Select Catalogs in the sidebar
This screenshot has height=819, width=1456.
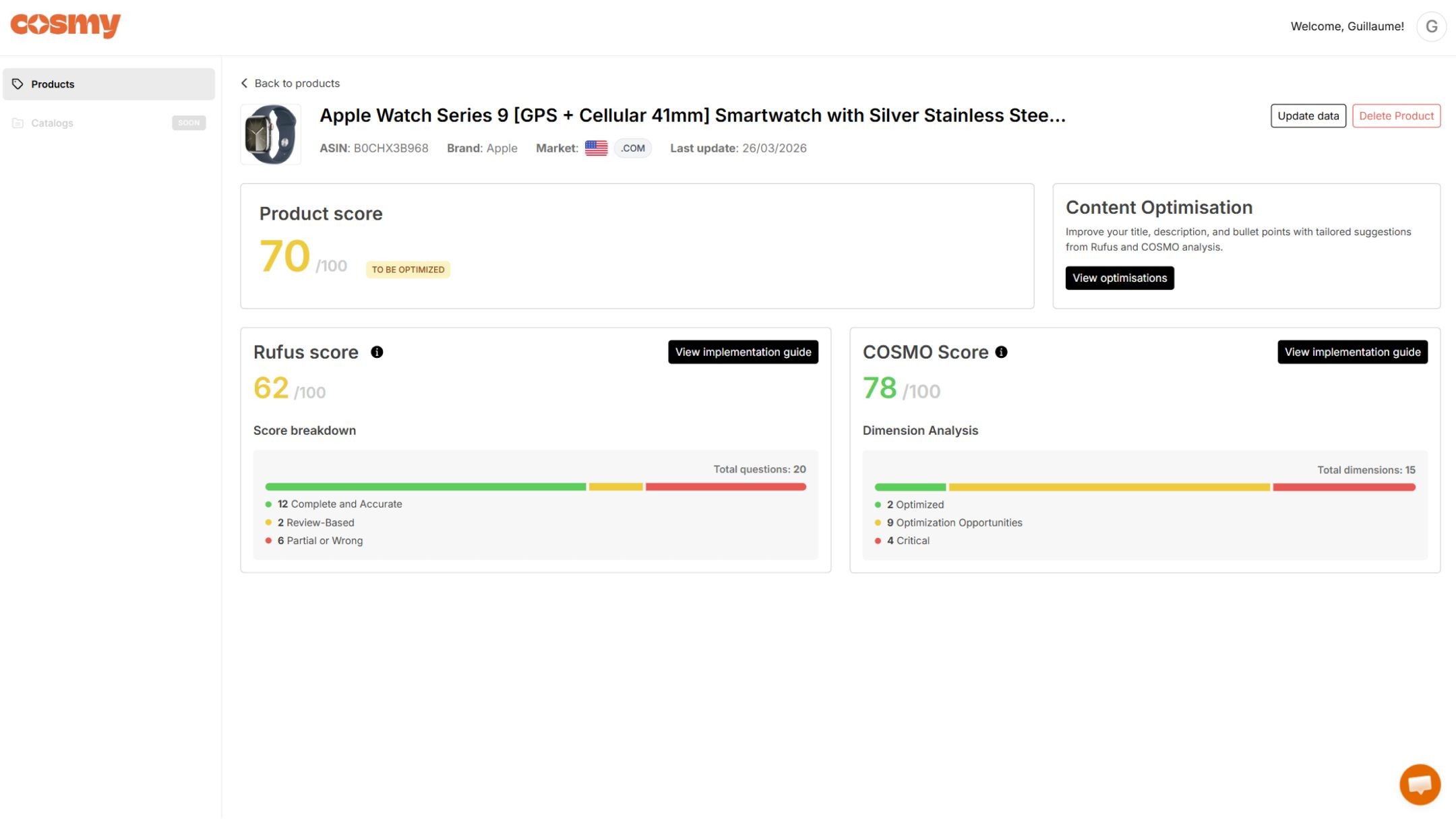point(52,123)
